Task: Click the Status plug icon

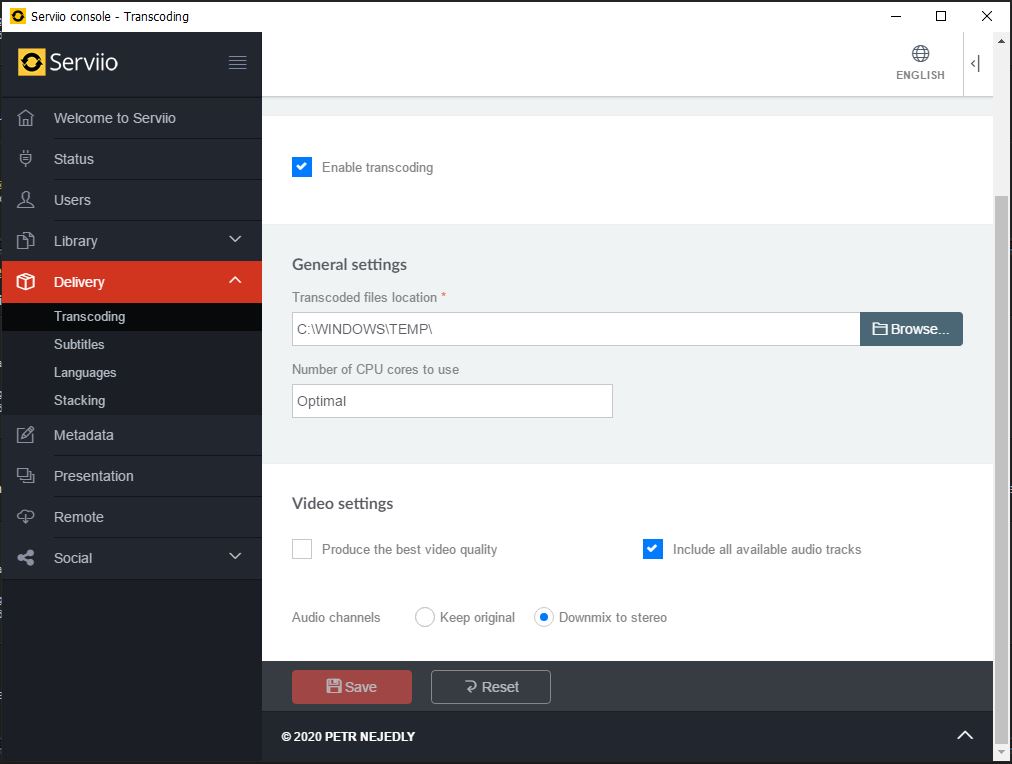Action: (26, 159)
